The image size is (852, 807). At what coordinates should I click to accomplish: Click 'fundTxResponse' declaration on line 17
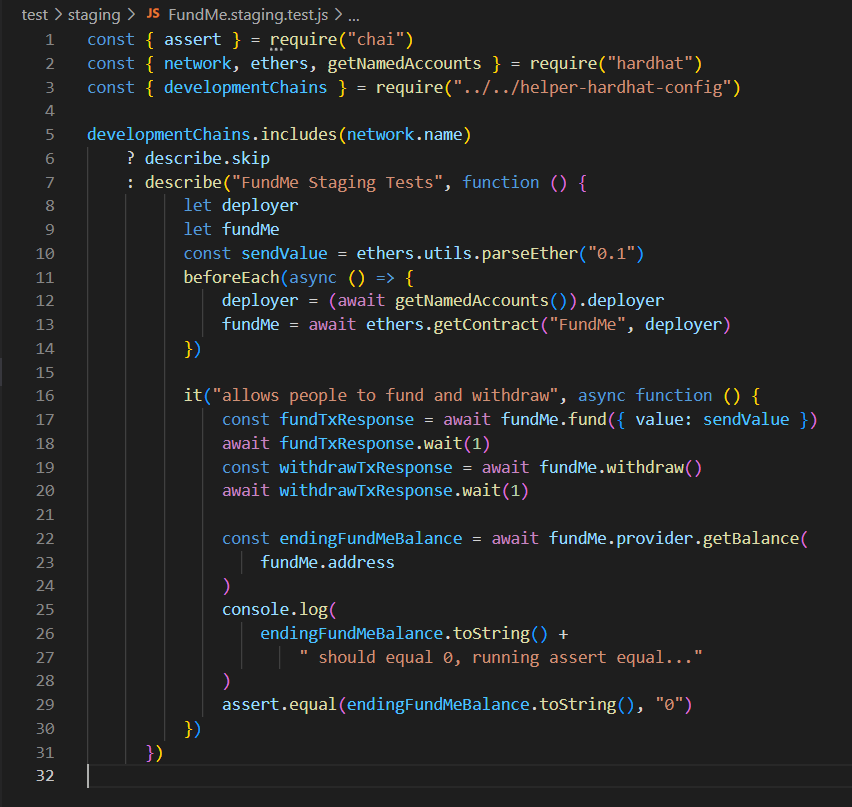click(347, 420)
